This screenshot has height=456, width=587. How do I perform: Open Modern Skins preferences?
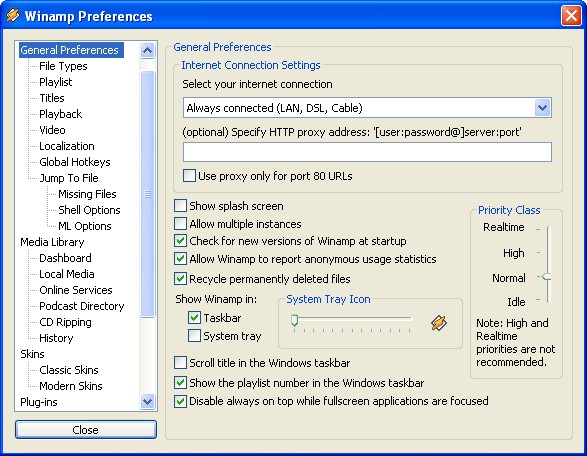[x=71, y=386]
